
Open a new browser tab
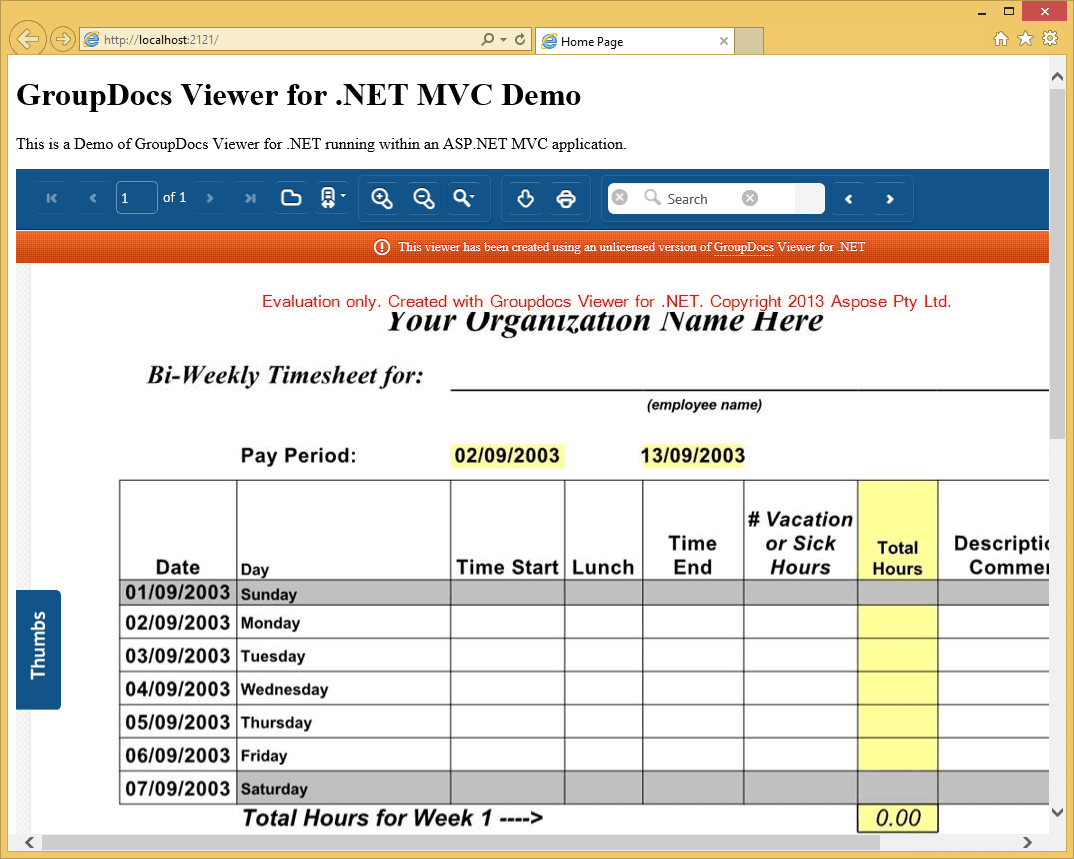[749, 41]
